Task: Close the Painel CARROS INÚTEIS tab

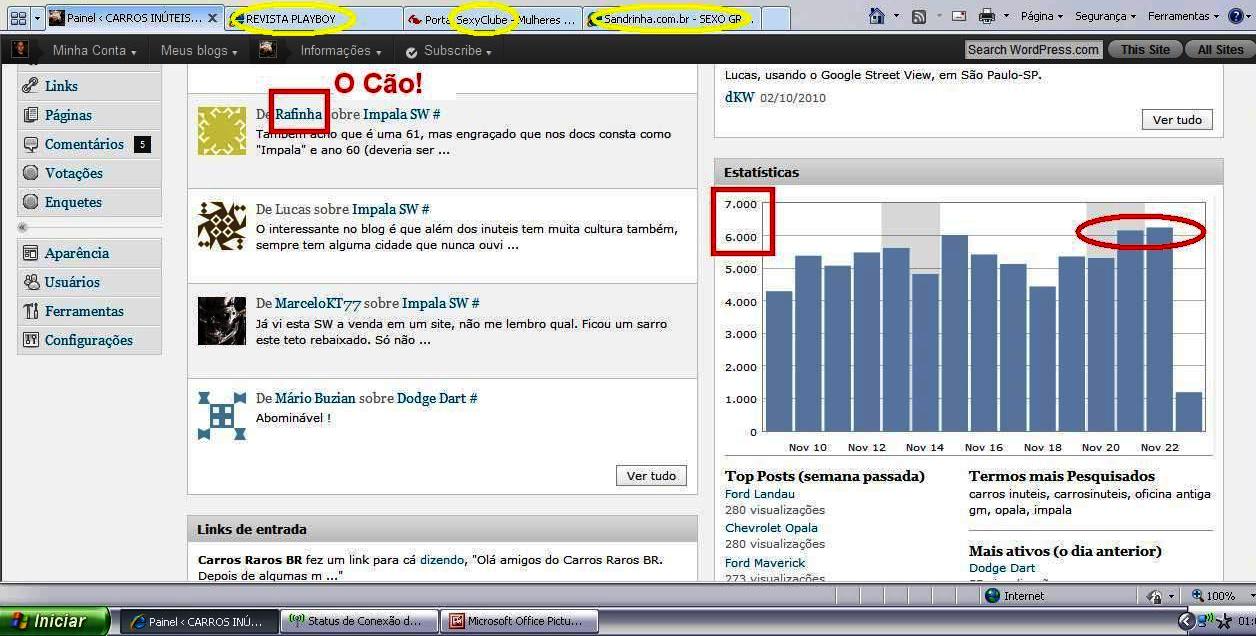Action: [x=213, y=18]
